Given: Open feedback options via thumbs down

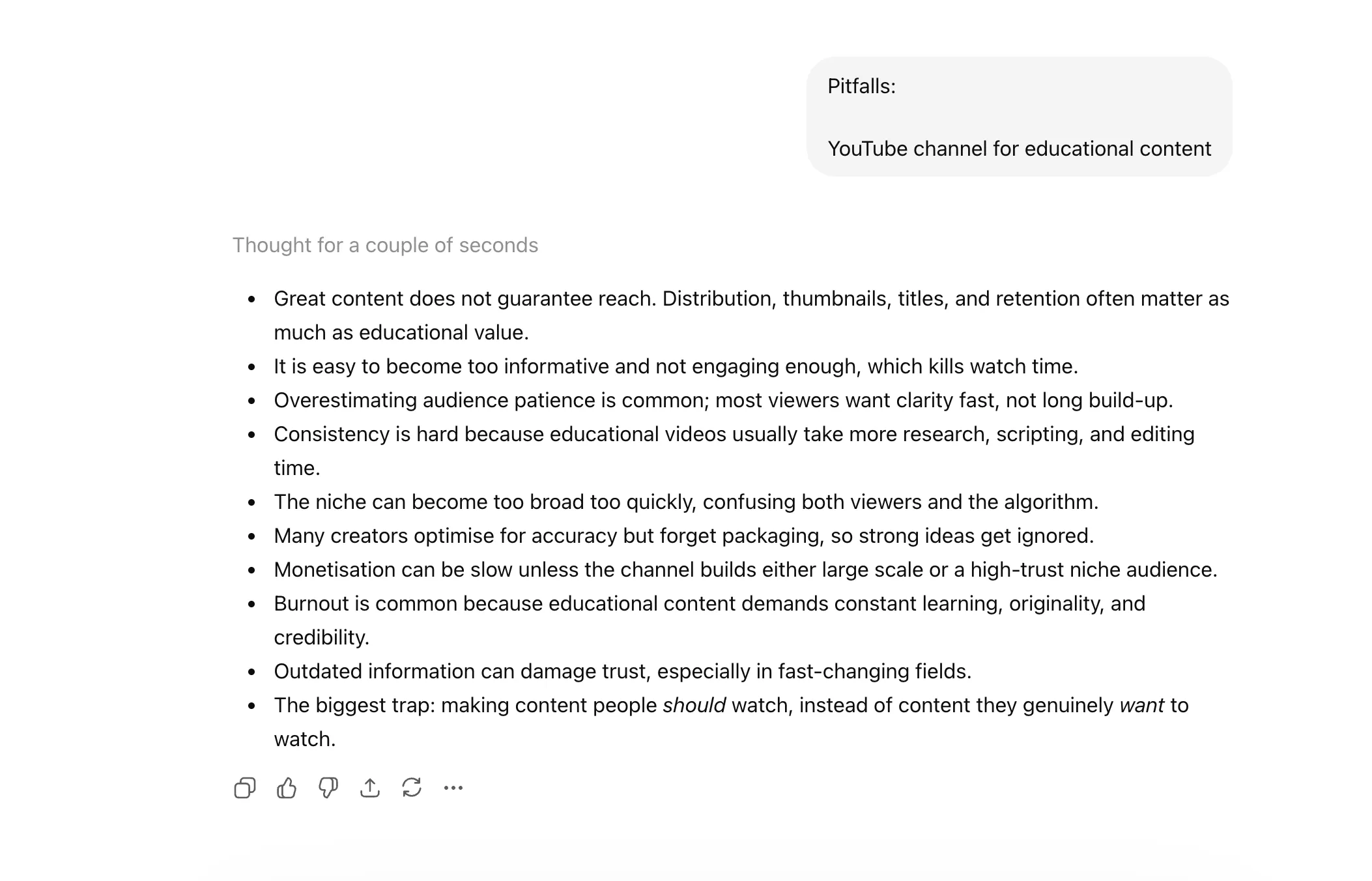Looking at the screenshot, I should point(328,787).
